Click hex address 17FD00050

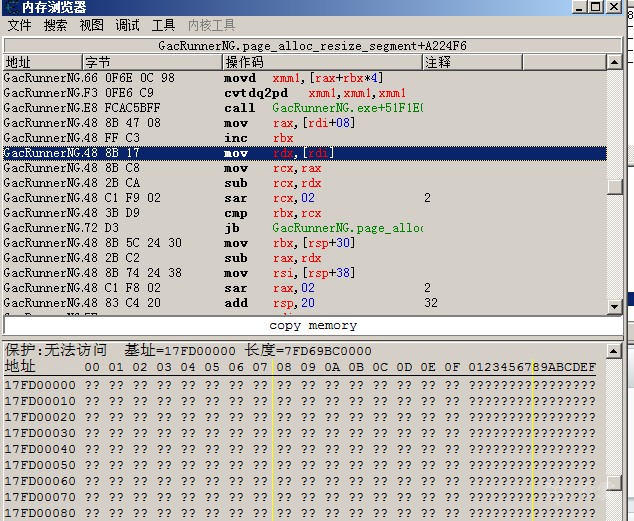(40, 465)
